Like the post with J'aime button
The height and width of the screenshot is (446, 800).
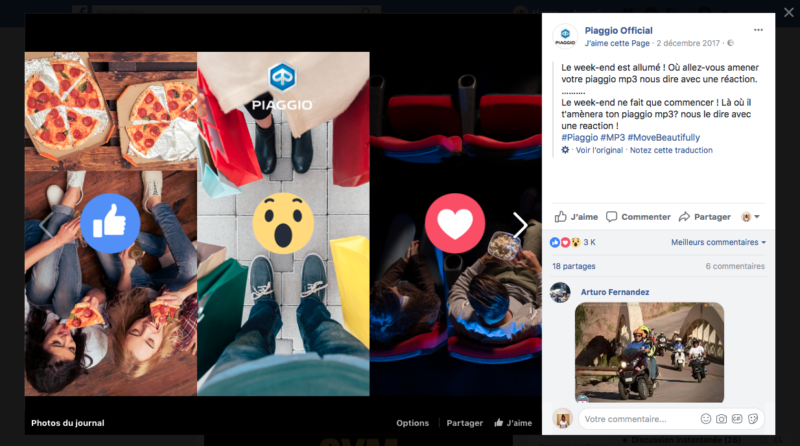tap(577, 217)
